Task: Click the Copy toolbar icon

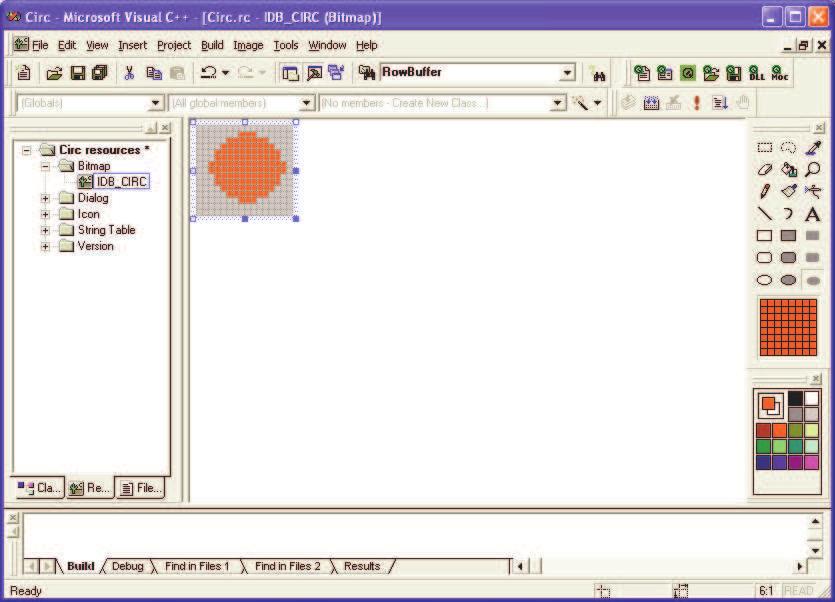Action: (154, 72)
